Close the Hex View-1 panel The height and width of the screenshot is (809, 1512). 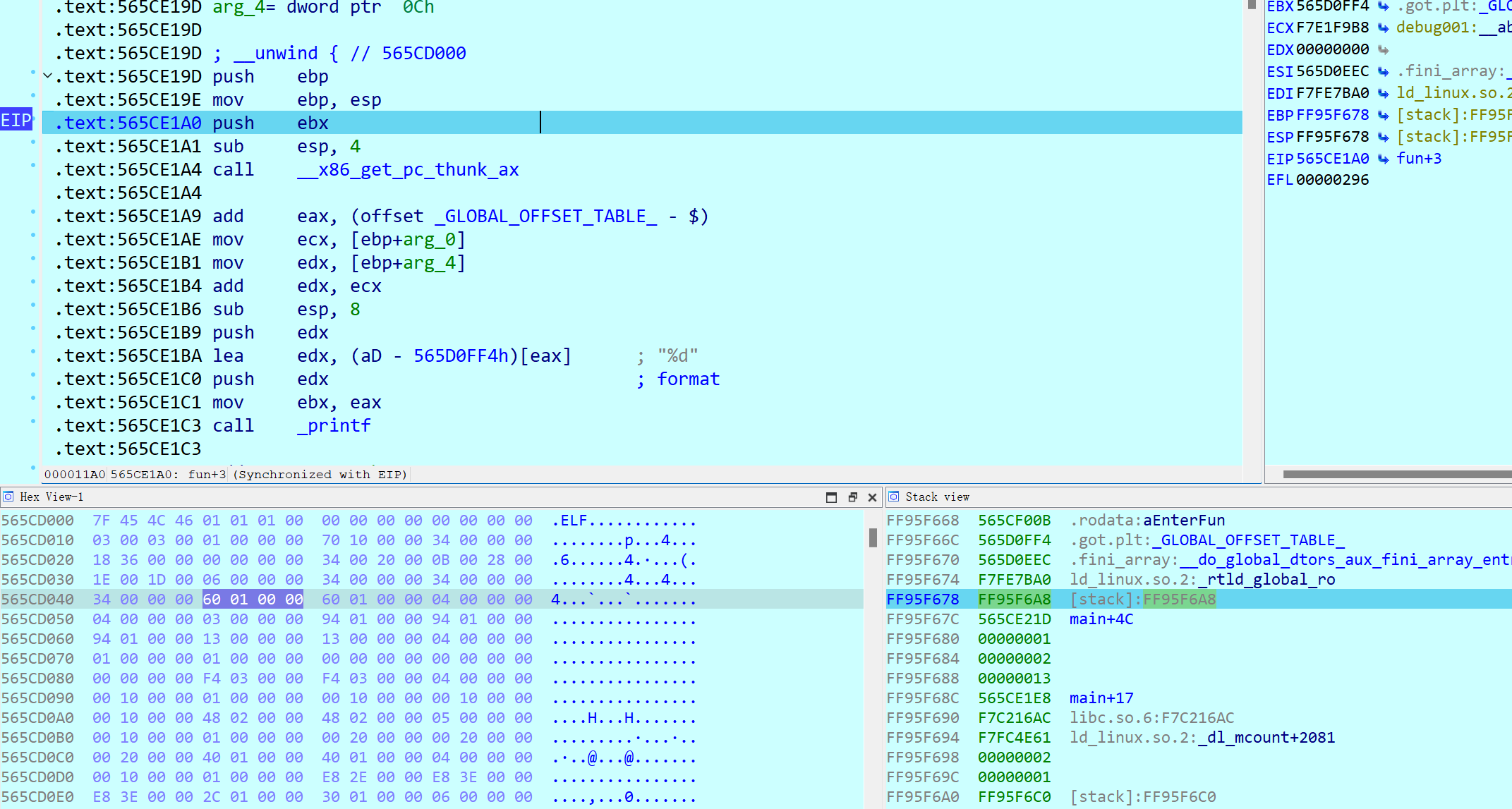pos(872,497)
